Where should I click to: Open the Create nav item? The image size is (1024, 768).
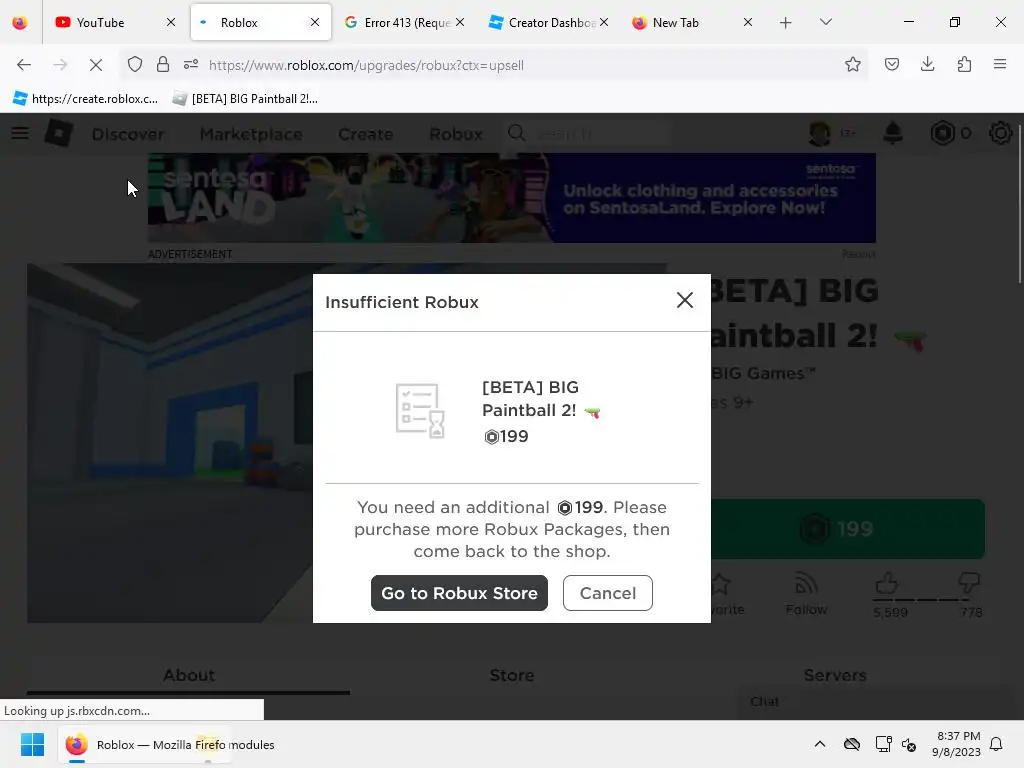pos(365,134)
